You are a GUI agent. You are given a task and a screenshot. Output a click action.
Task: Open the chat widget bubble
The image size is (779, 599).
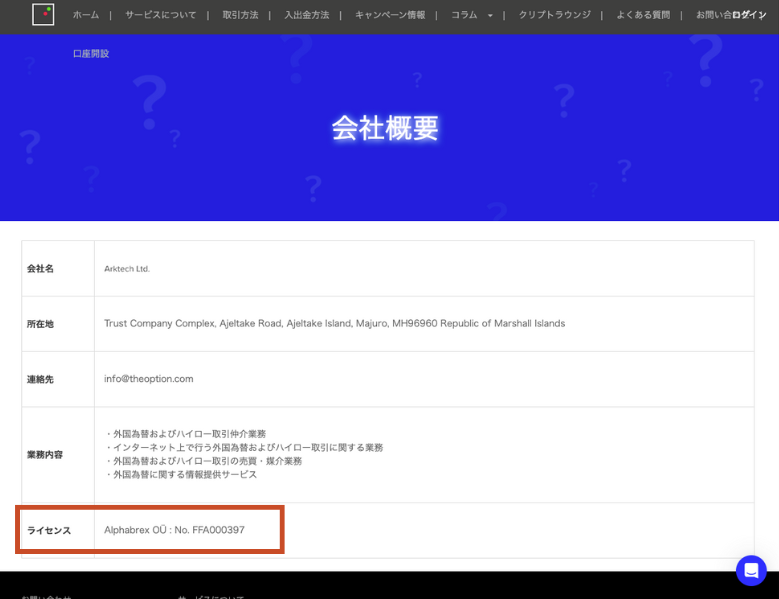coord(751,570)
